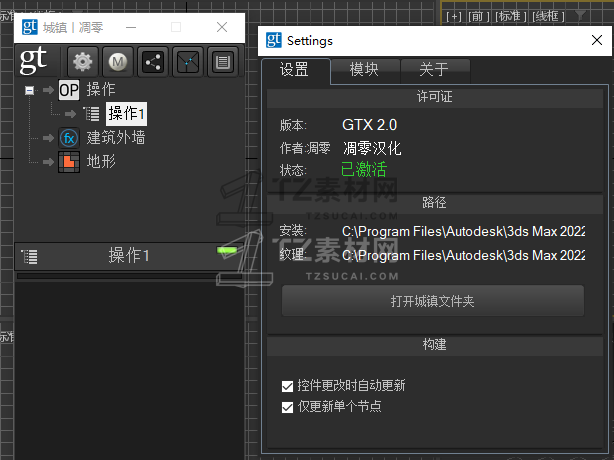Click the 打开城镇文件夹 button

[x=433, y=301]
